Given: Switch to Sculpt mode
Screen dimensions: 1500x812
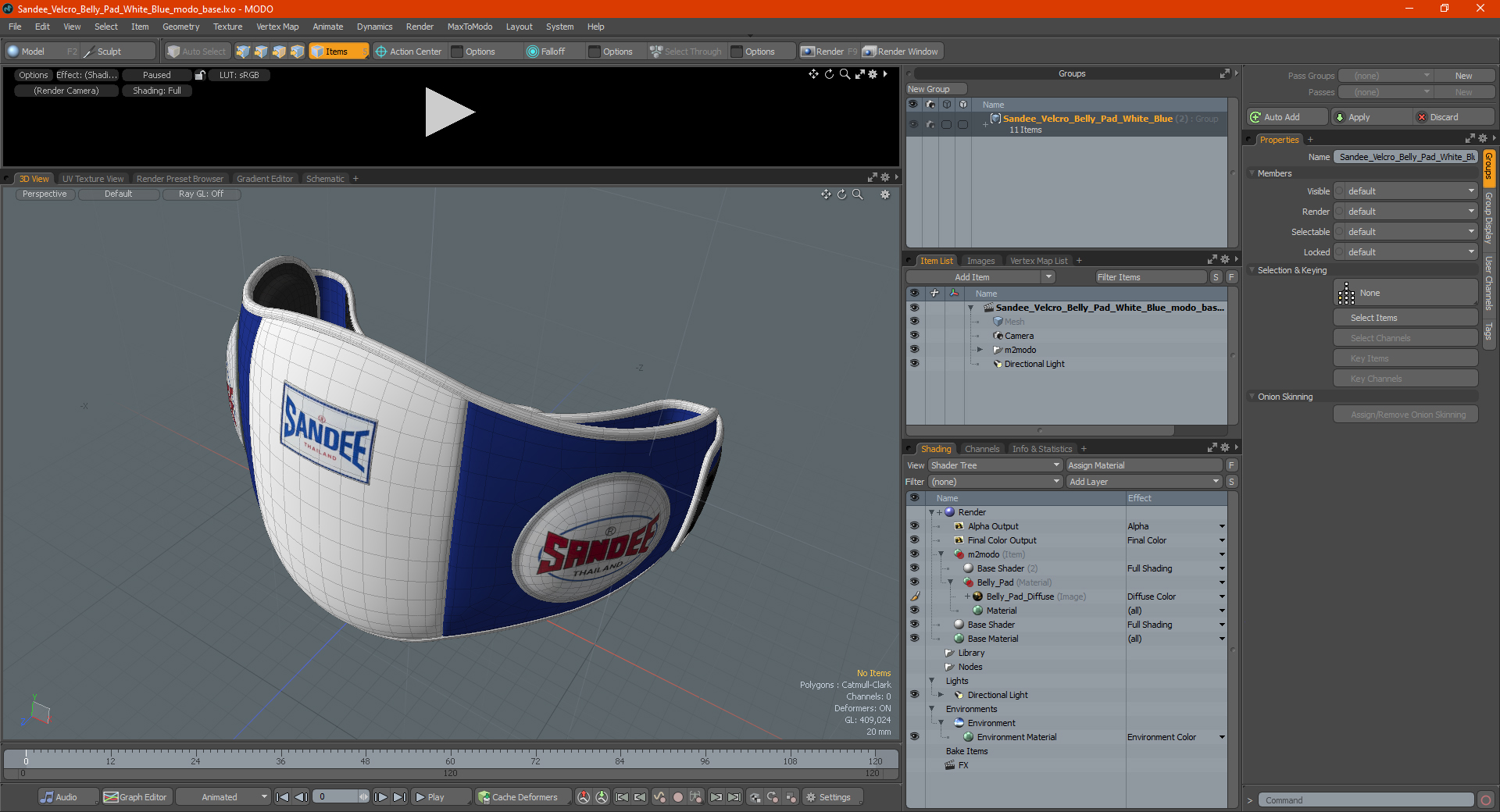Looking at the screenshot, I should [117, 52].
